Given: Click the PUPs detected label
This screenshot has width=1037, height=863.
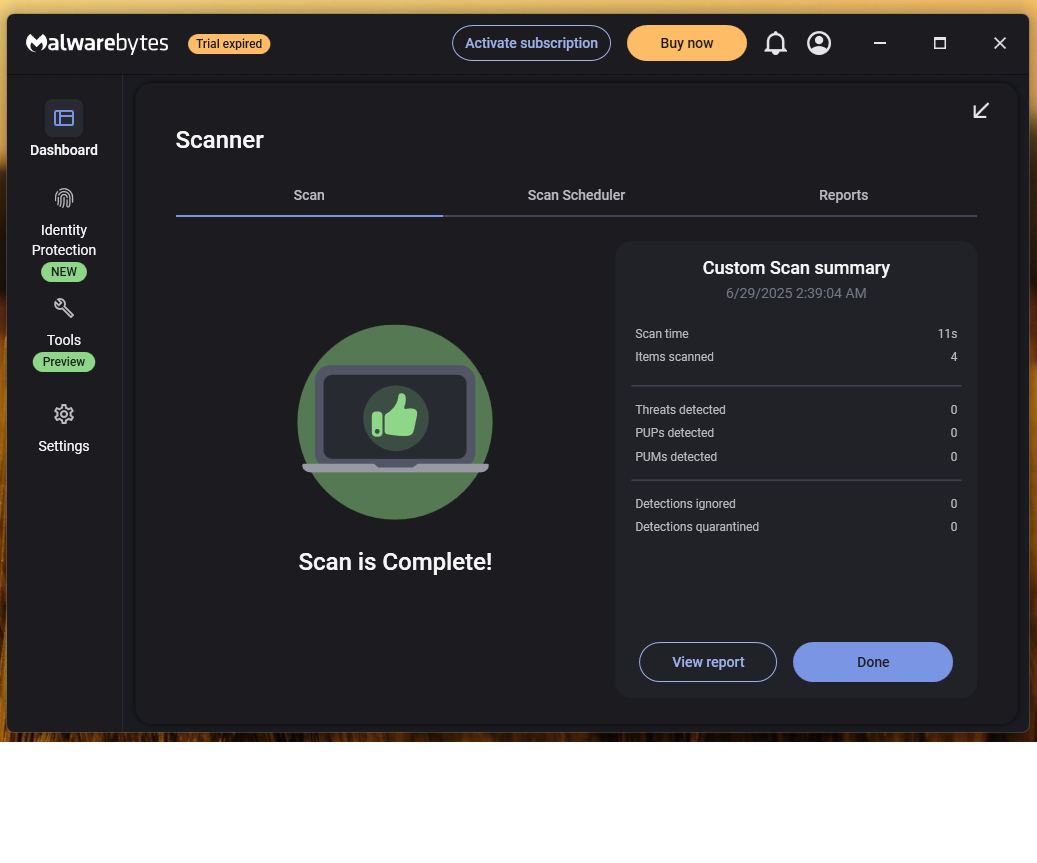Looking at the screenshot, I should tap(674, 433).
